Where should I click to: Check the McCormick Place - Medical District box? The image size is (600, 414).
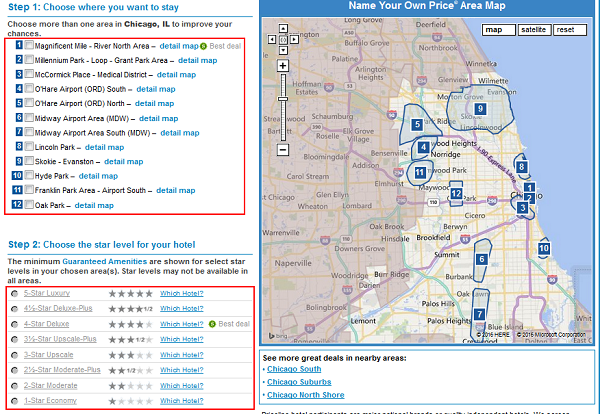coord(29,74)
